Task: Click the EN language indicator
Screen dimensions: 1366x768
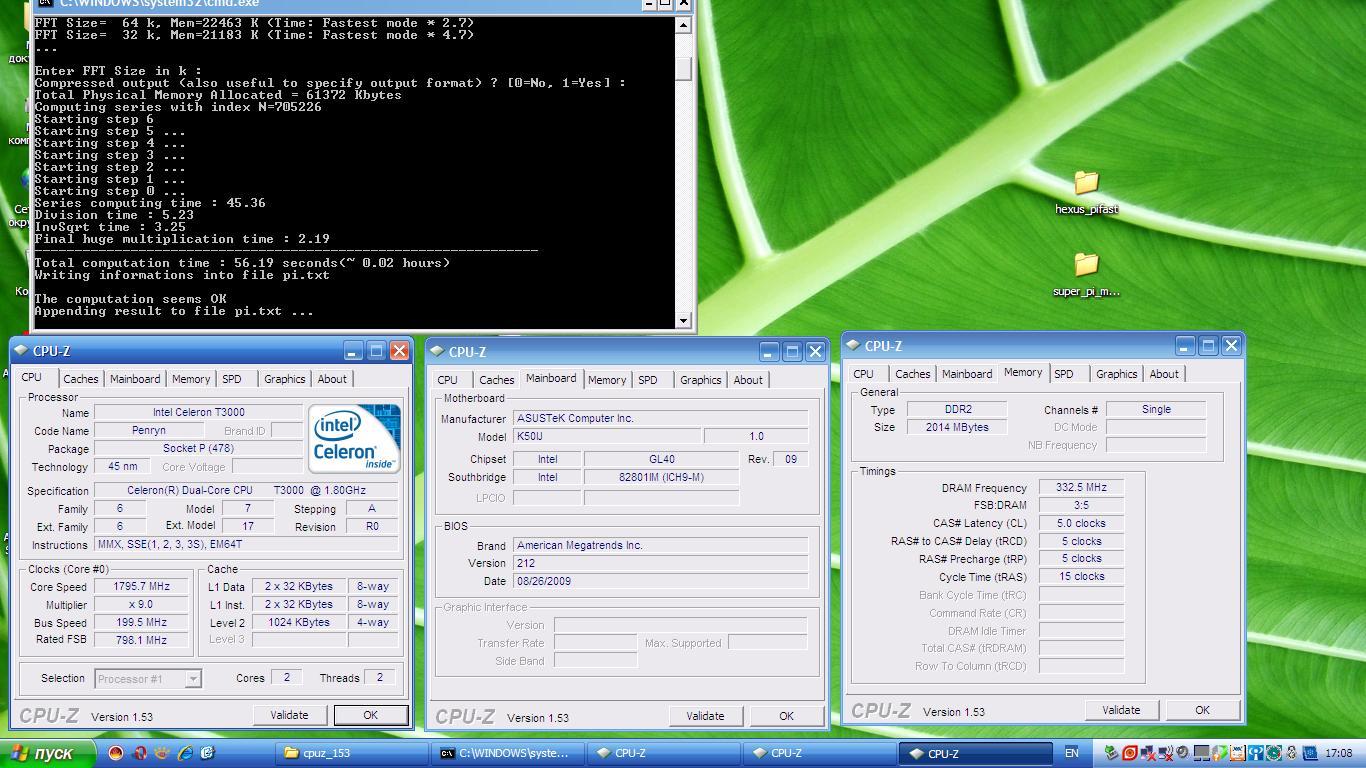Action: [1071, 753]
